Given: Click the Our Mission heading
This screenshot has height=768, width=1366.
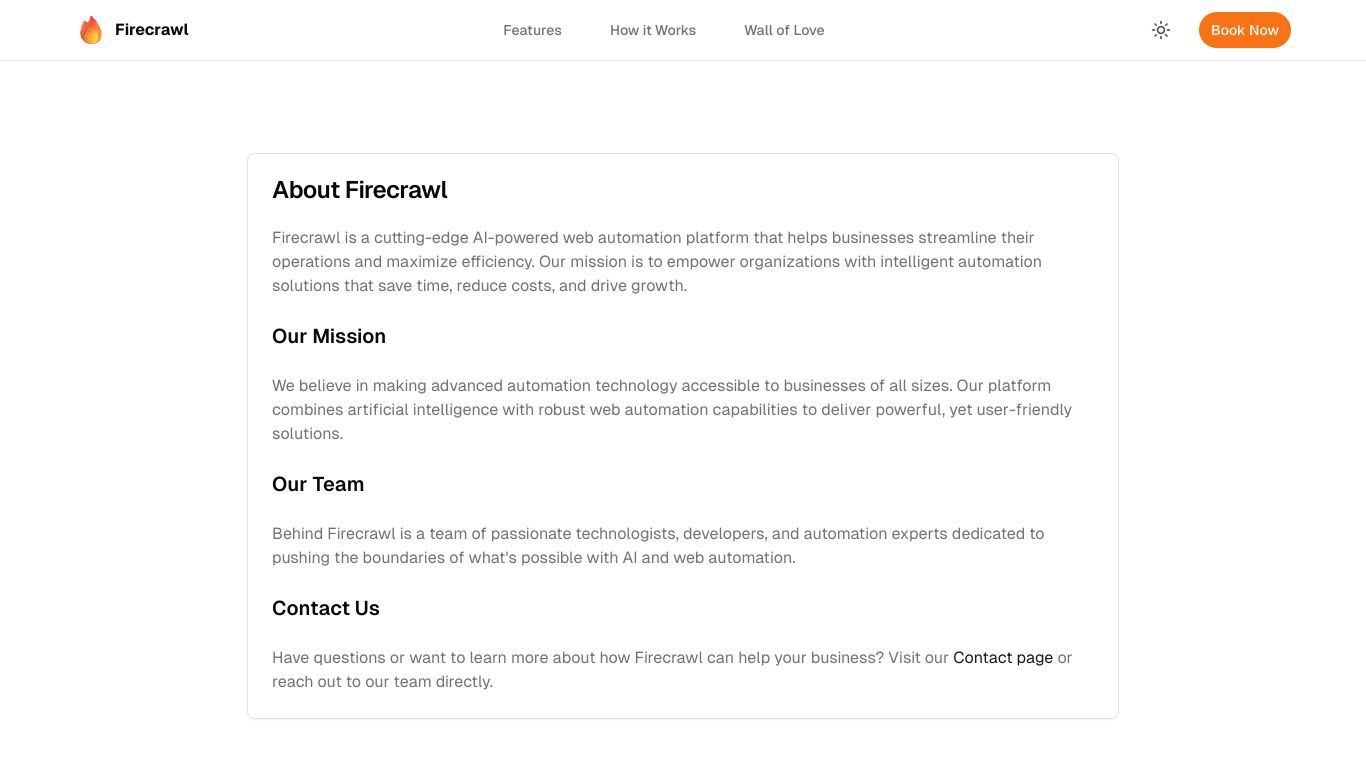Looking at the screenshot, I should (x=329, y=336).
